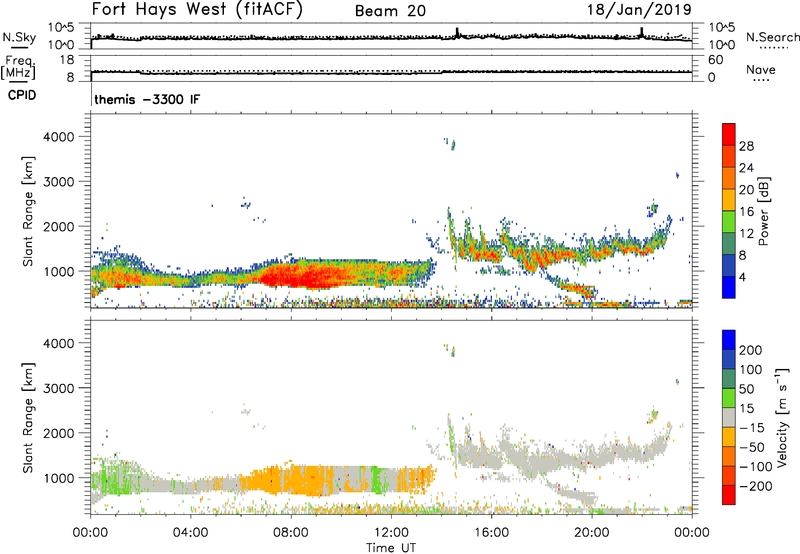Screen dimensions: 800x554
Task: Pick the gray -15 to 15 velocity swatch
Action: click(729, 417)
